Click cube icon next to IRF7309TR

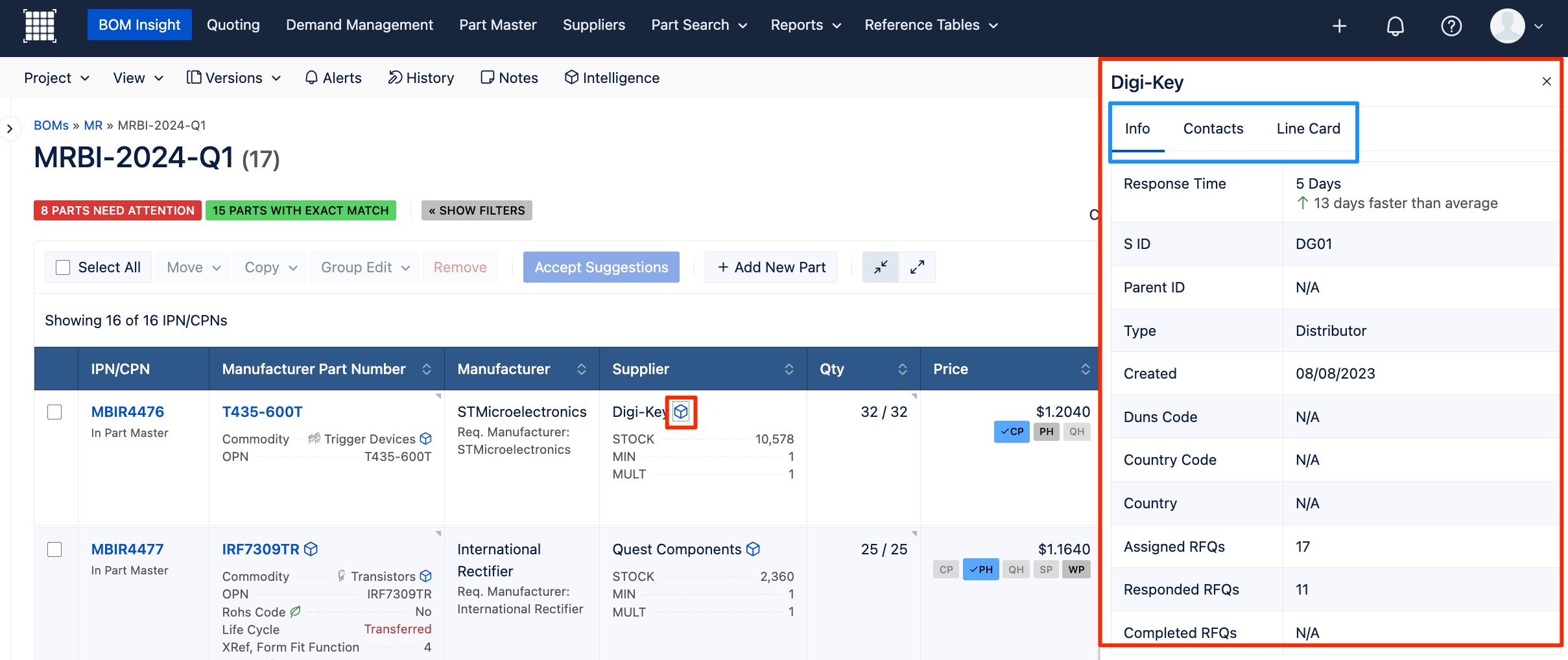[x=311, y=549]
